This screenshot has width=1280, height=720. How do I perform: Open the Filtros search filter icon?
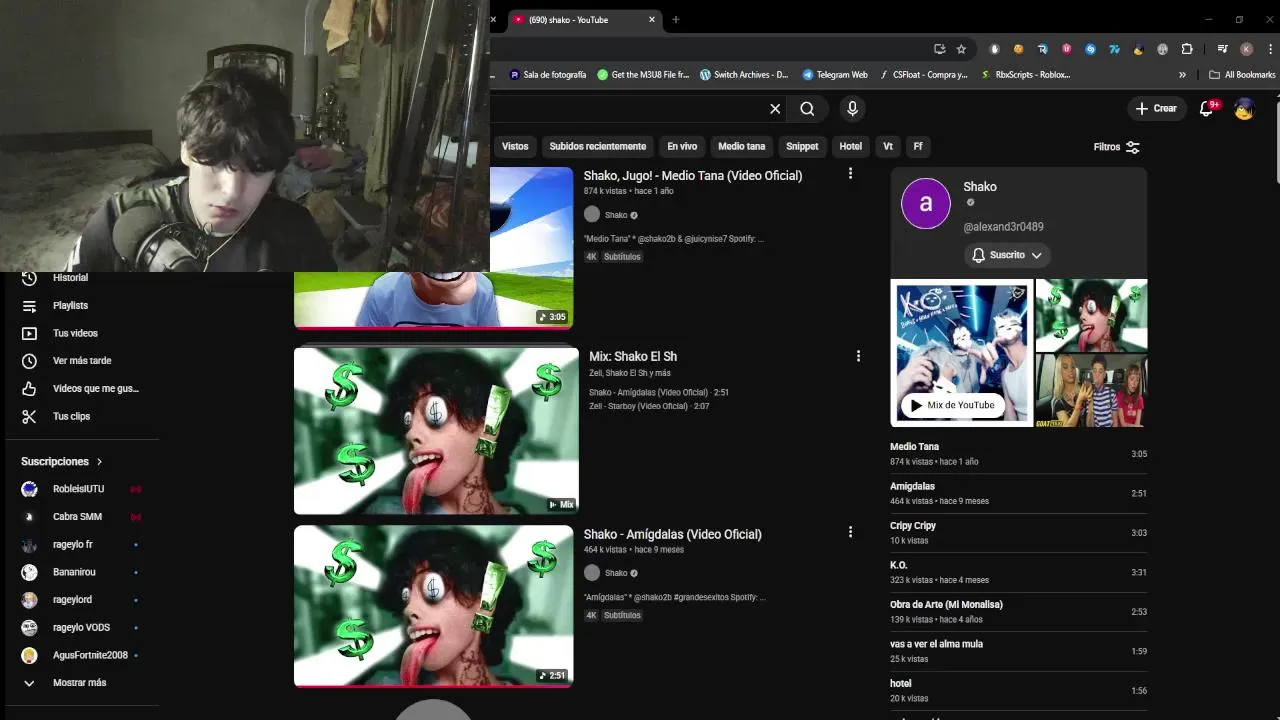pyautogui.click(x=1132, y=147)
